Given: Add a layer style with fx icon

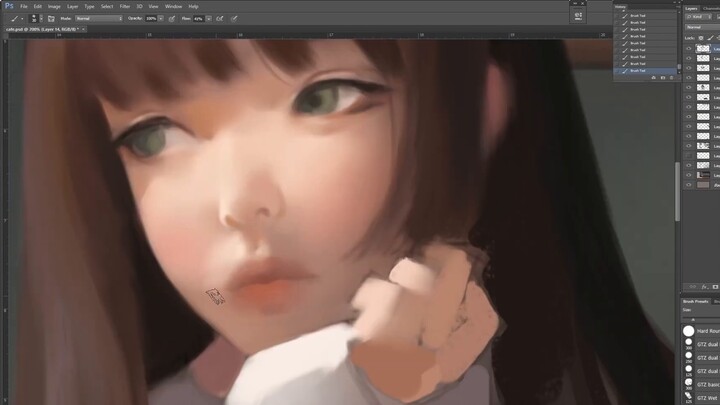Looking at the screenshot, I should click(x=704, y=287).
